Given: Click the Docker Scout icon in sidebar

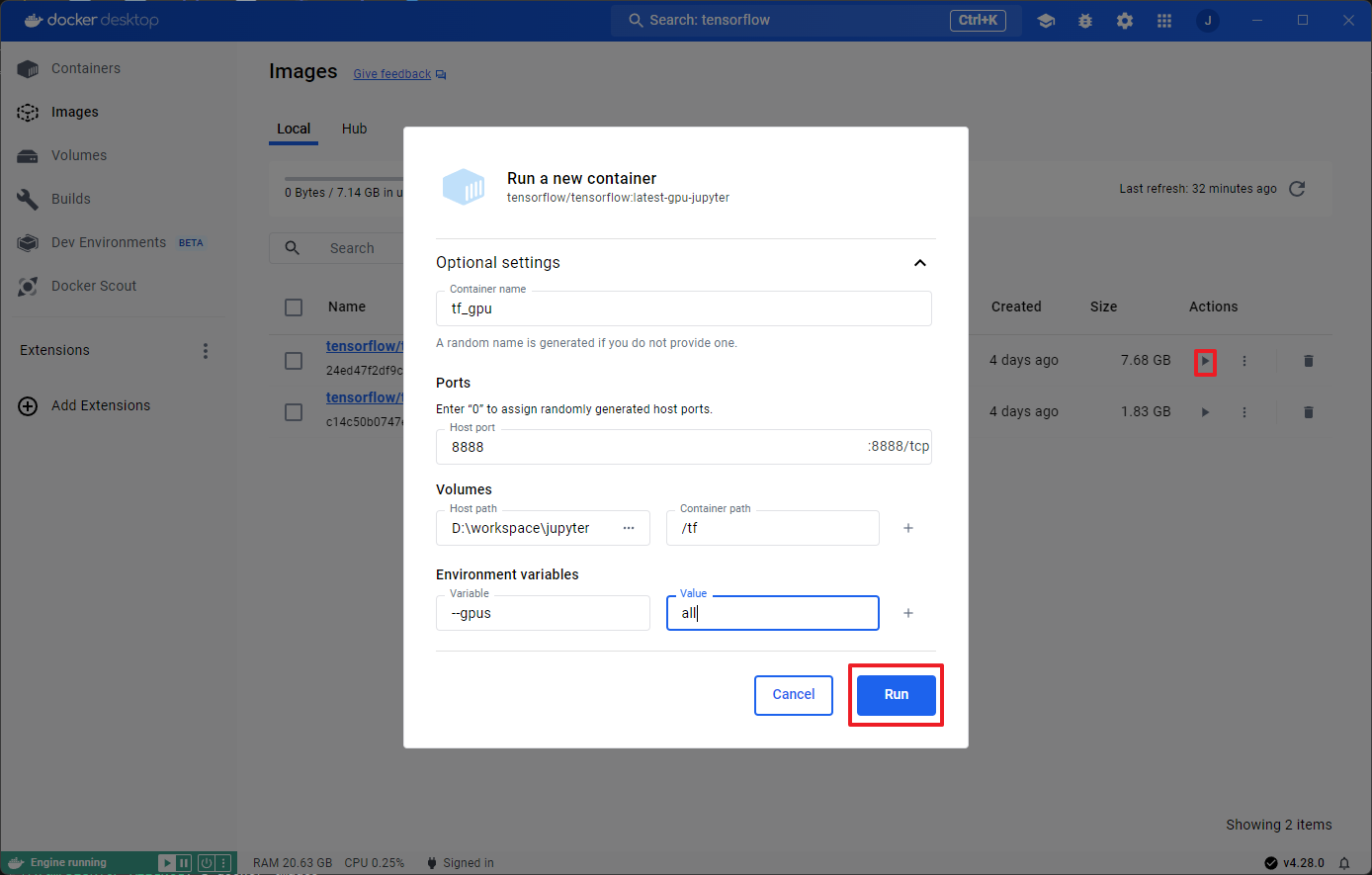Looking at the screenshot, I should [x=28, y=287].
